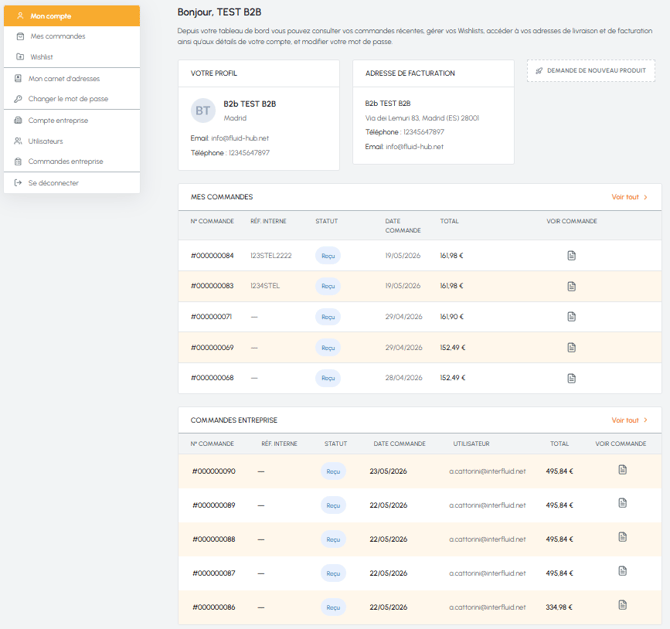Click the 334,98 € total of order #000000086
This screenshot has height=629, width=670.
(x=559, y=607)
